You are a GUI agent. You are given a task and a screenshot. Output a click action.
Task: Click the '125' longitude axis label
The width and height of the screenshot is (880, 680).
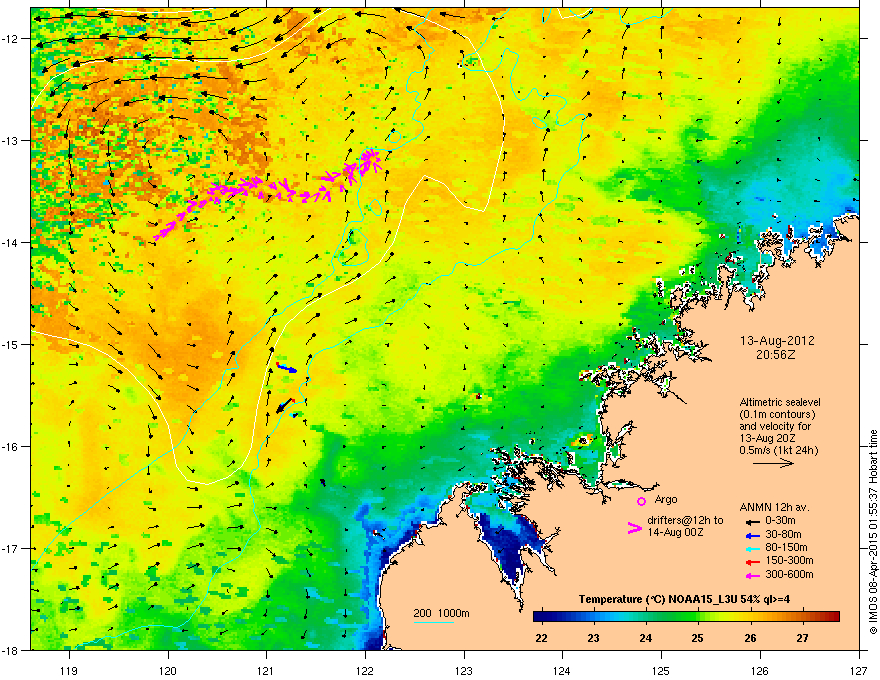point(661,670)
